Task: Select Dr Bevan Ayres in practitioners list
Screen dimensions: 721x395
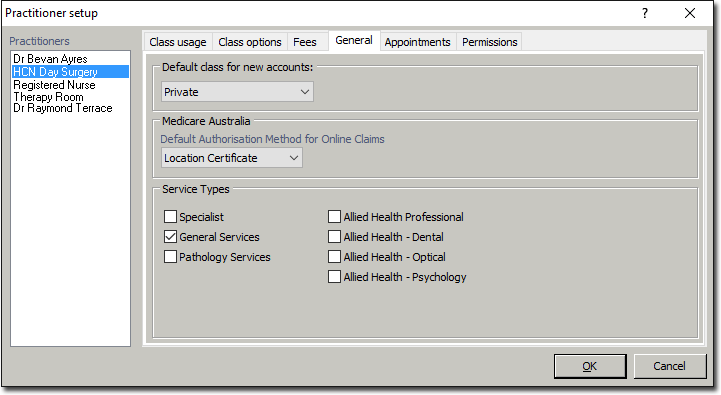Action: tap(50, 59)
